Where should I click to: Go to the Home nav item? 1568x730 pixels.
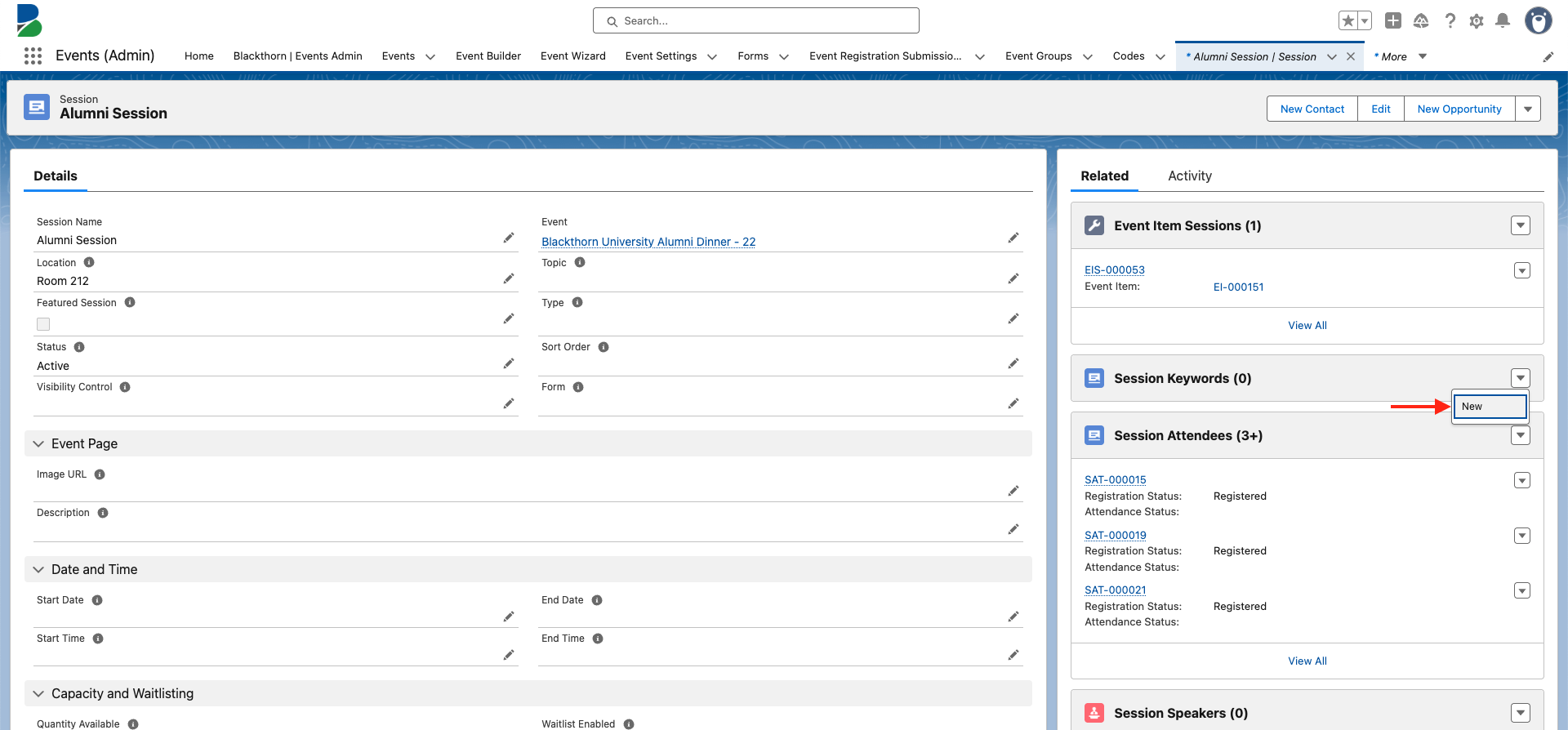199,56
